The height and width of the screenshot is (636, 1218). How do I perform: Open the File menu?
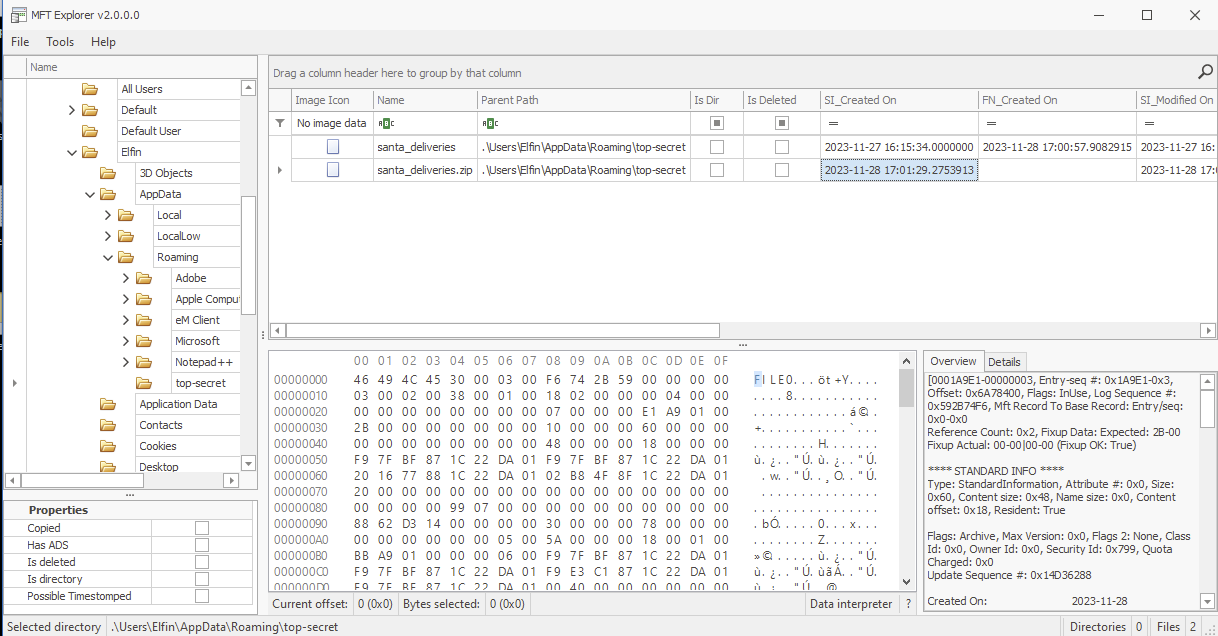20,42
